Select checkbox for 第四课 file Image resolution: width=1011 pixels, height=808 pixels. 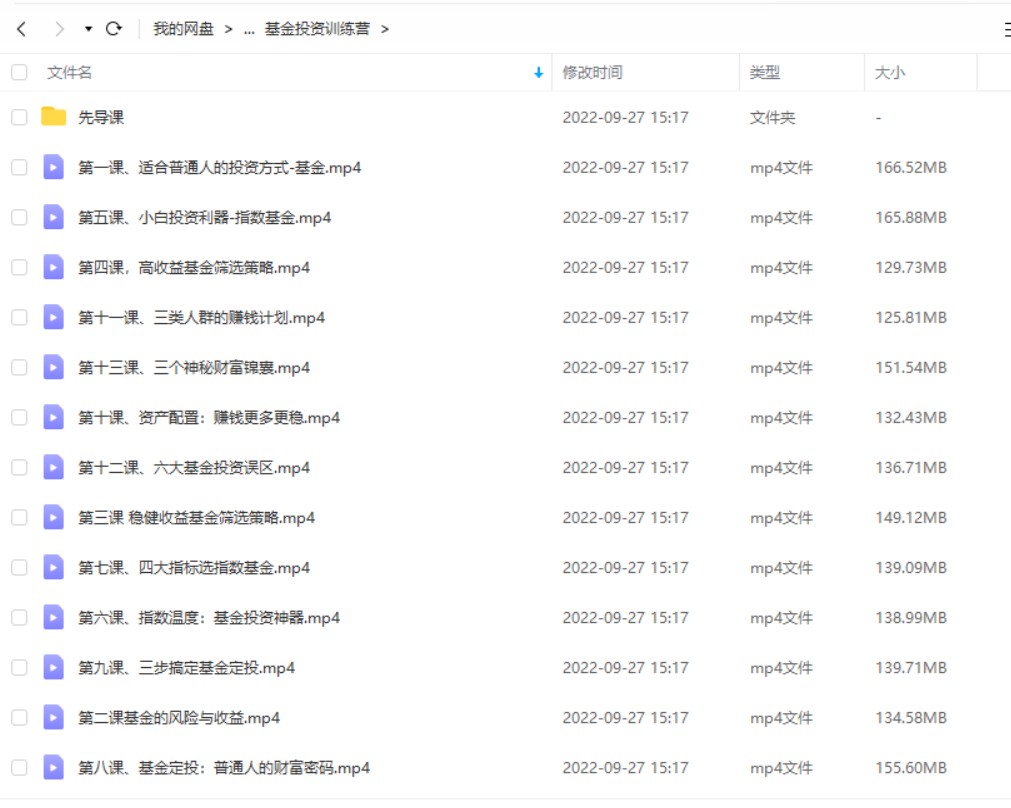(19, 268)
